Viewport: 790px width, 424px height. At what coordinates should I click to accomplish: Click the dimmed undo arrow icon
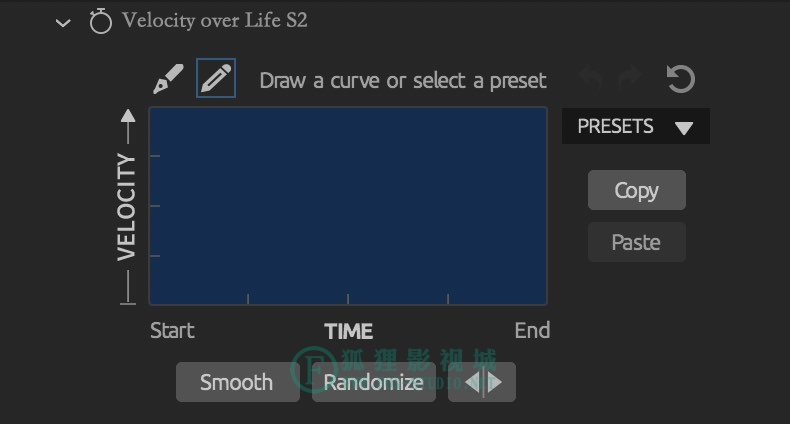pos(591,79)
